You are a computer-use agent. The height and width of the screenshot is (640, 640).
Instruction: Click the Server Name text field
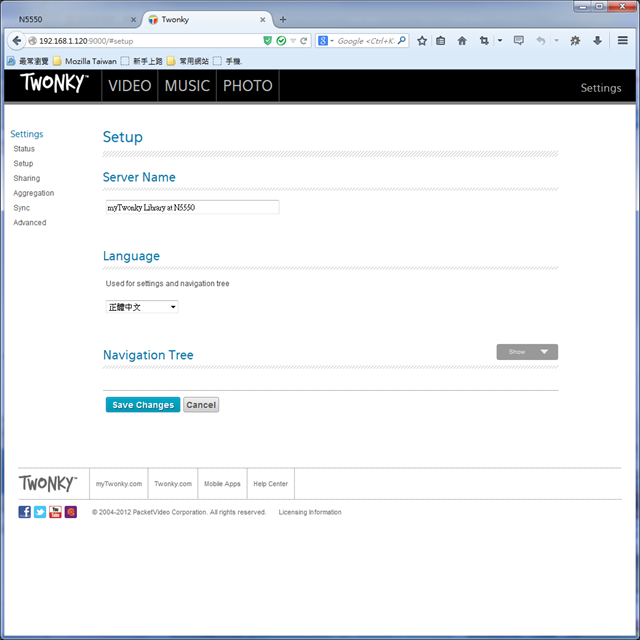coord(192,207)
